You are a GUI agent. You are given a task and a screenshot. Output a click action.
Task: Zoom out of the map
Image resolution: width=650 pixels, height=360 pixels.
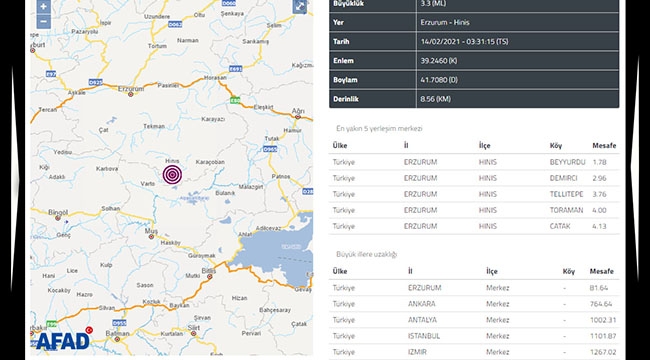point(44,22)
